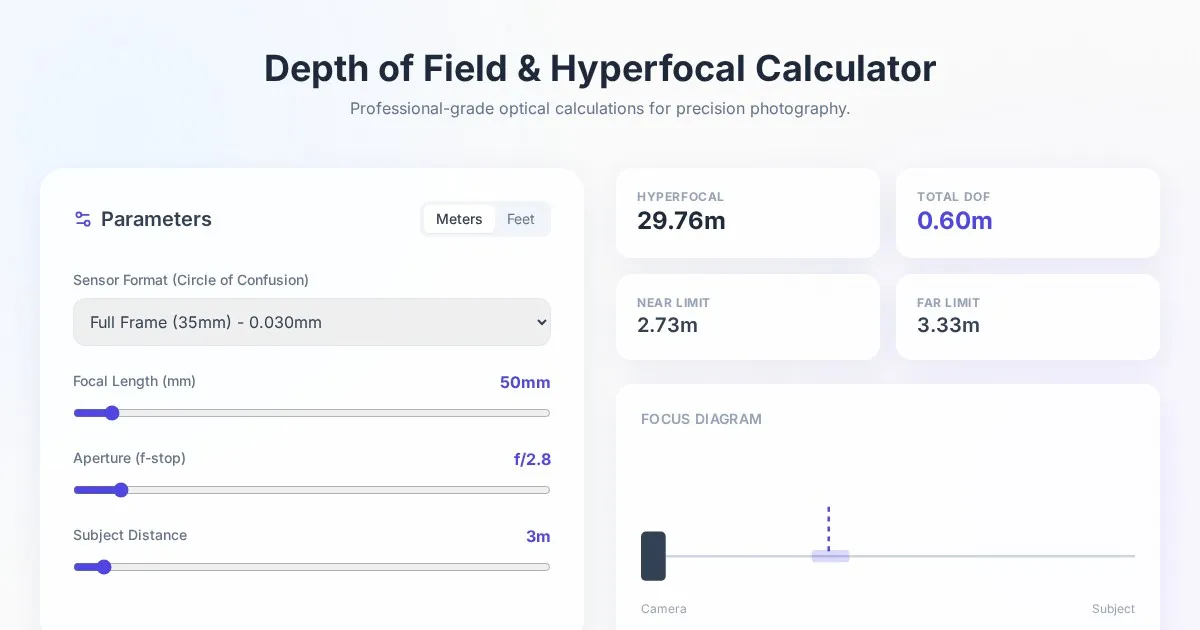Click the Focal Length slider handle
The image size is (1200, 630).
[112, 413]
